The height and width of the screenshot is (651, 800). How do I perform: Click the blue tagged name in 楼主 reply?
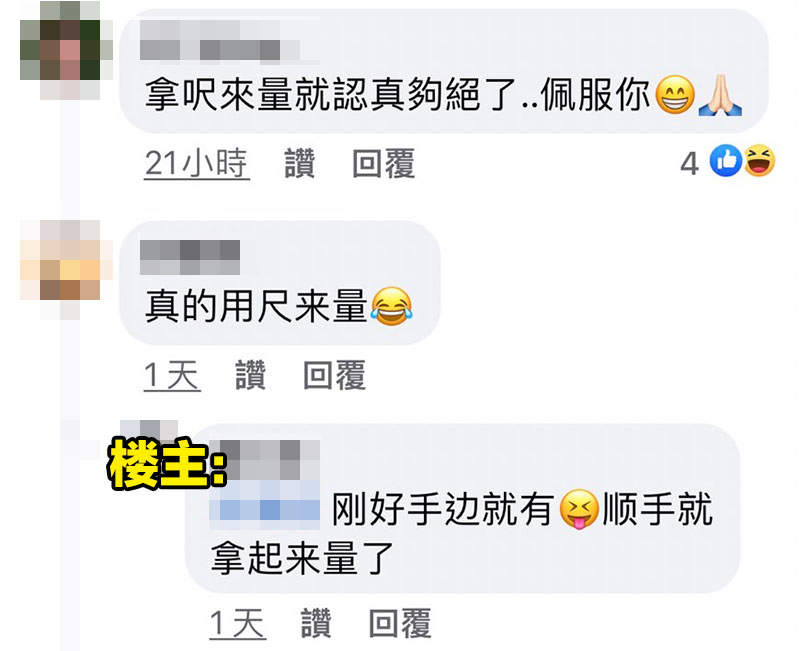265,500
